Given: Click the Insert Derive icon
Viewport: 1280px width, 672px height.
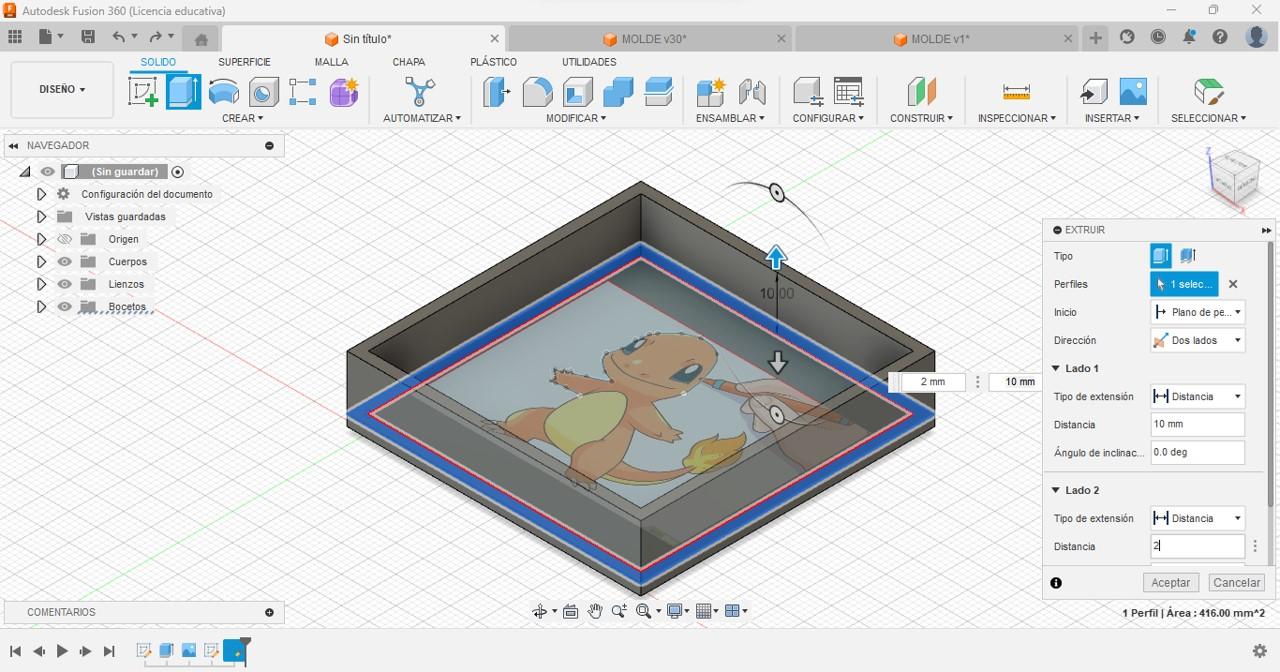Looking at the screenshot, I should [x=1093, y=92].
